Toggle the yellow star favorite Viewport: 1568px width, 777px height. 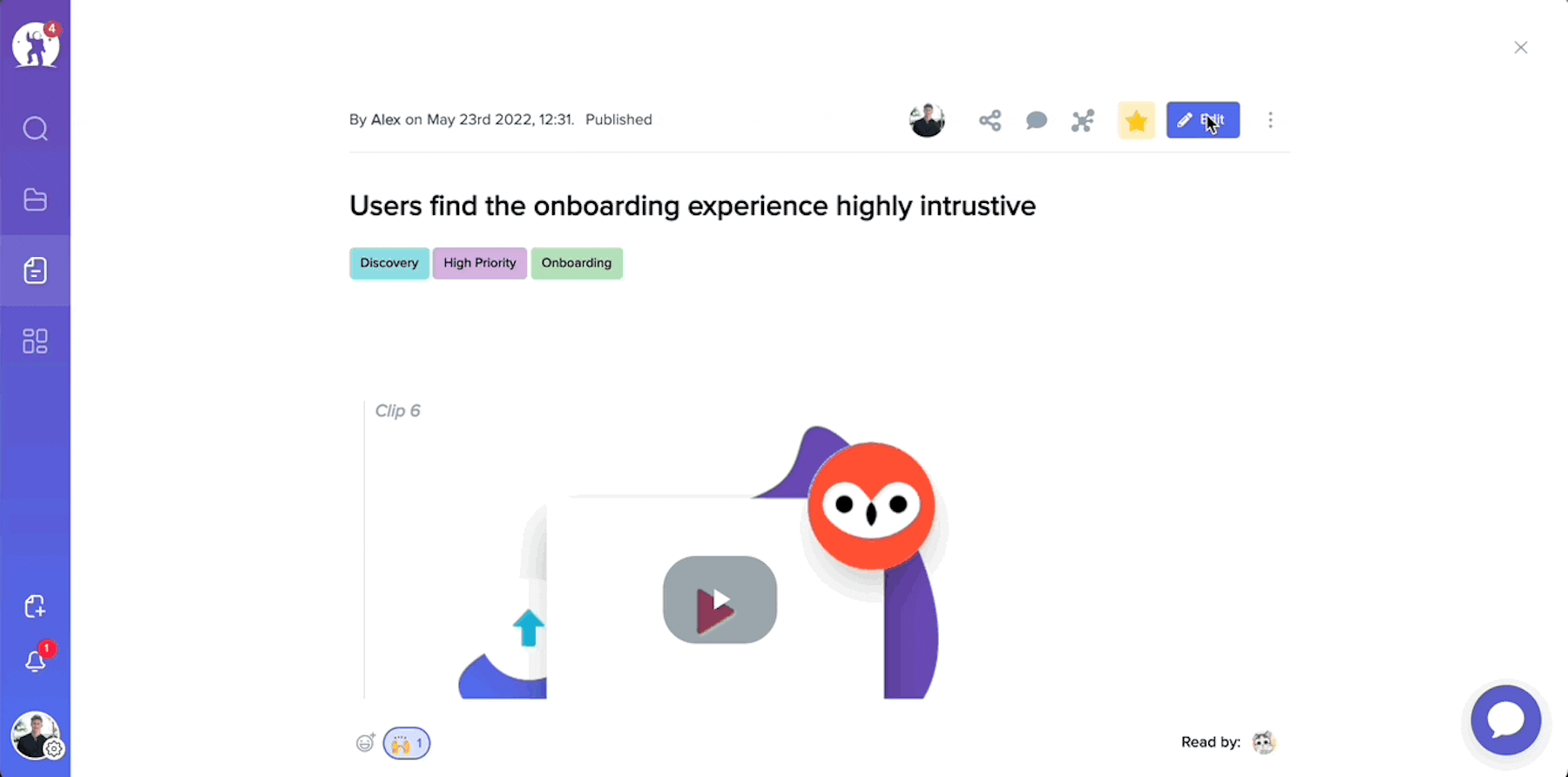pyautogui.click(x=1136, y=120)
